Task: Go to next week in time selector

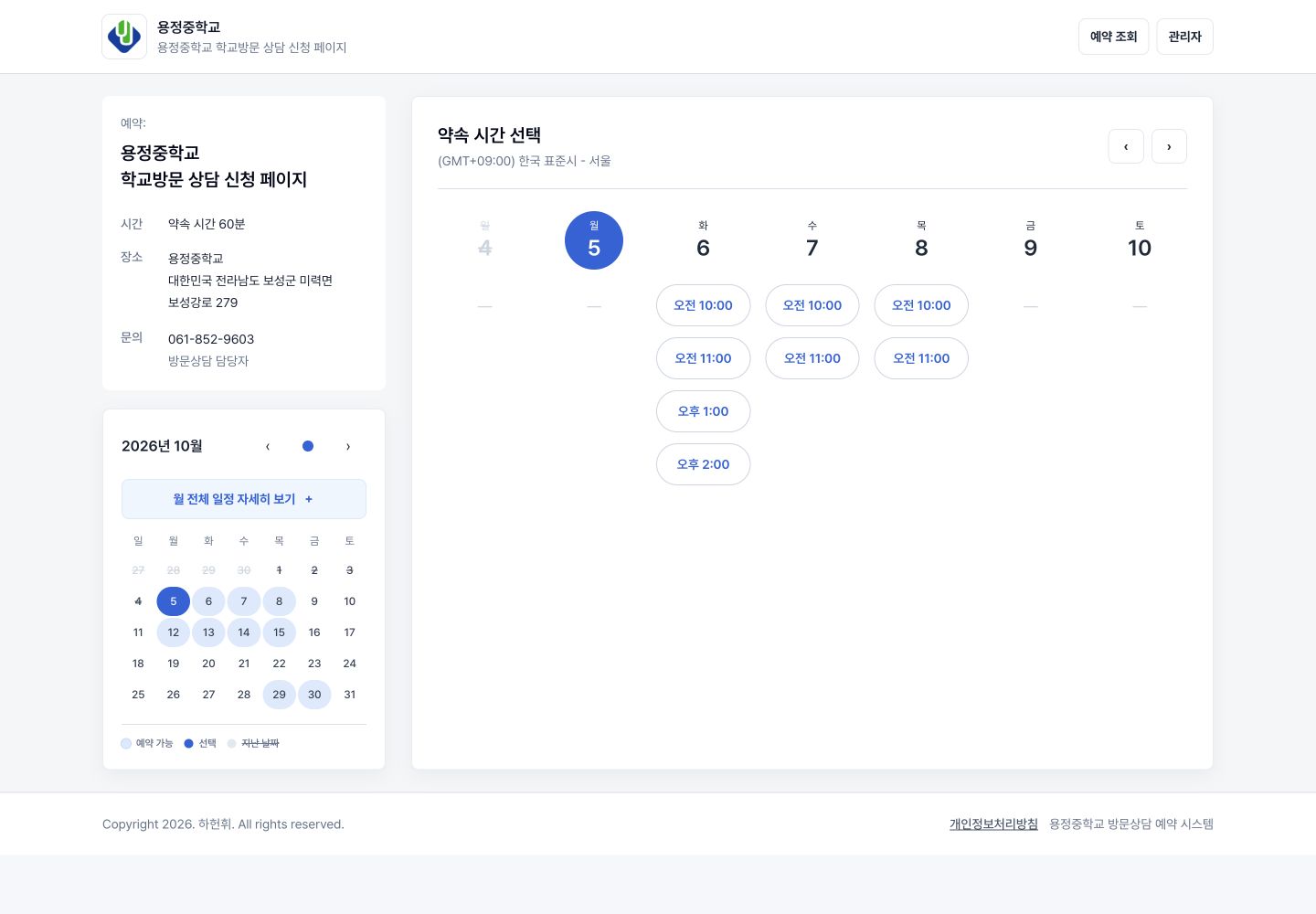Action: pos(1169,146)
